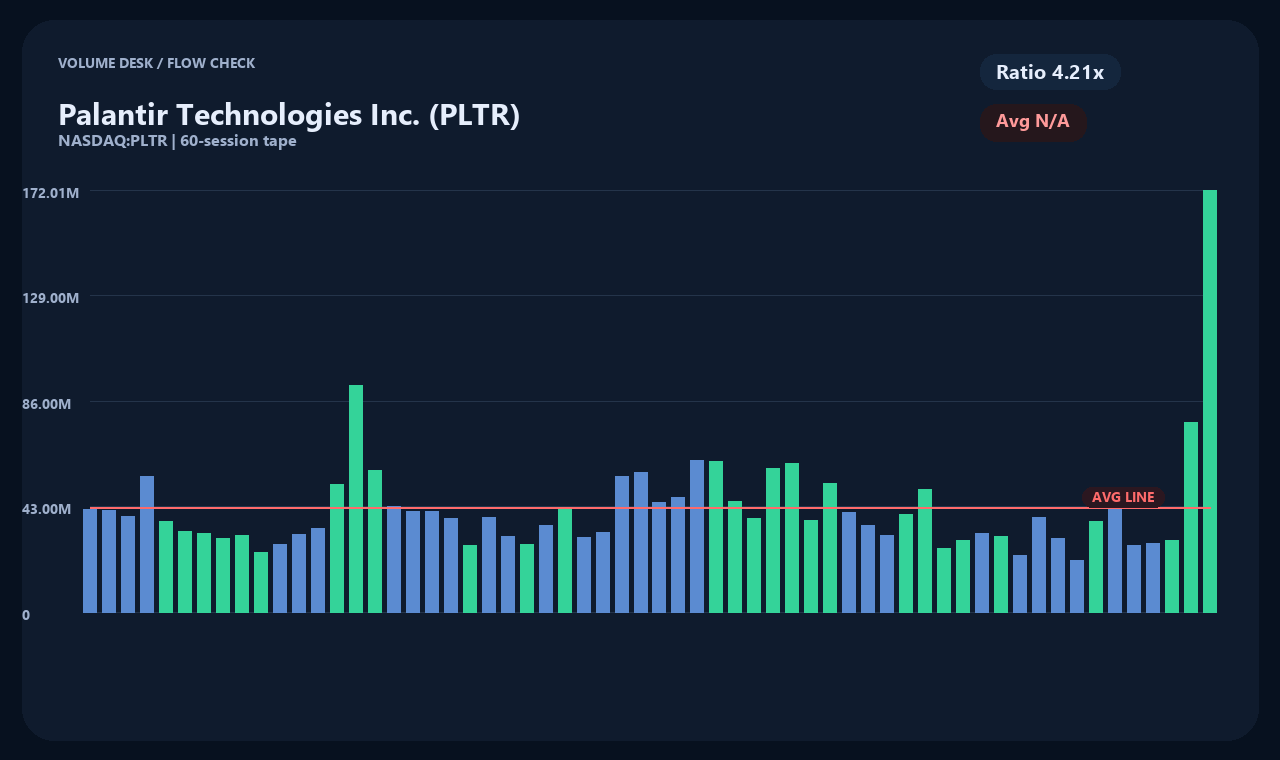This screenshot has height=760, width=1280.
Task: Click the VOLUME DESK / FLOW CHECK header
Action: point(156,63)
